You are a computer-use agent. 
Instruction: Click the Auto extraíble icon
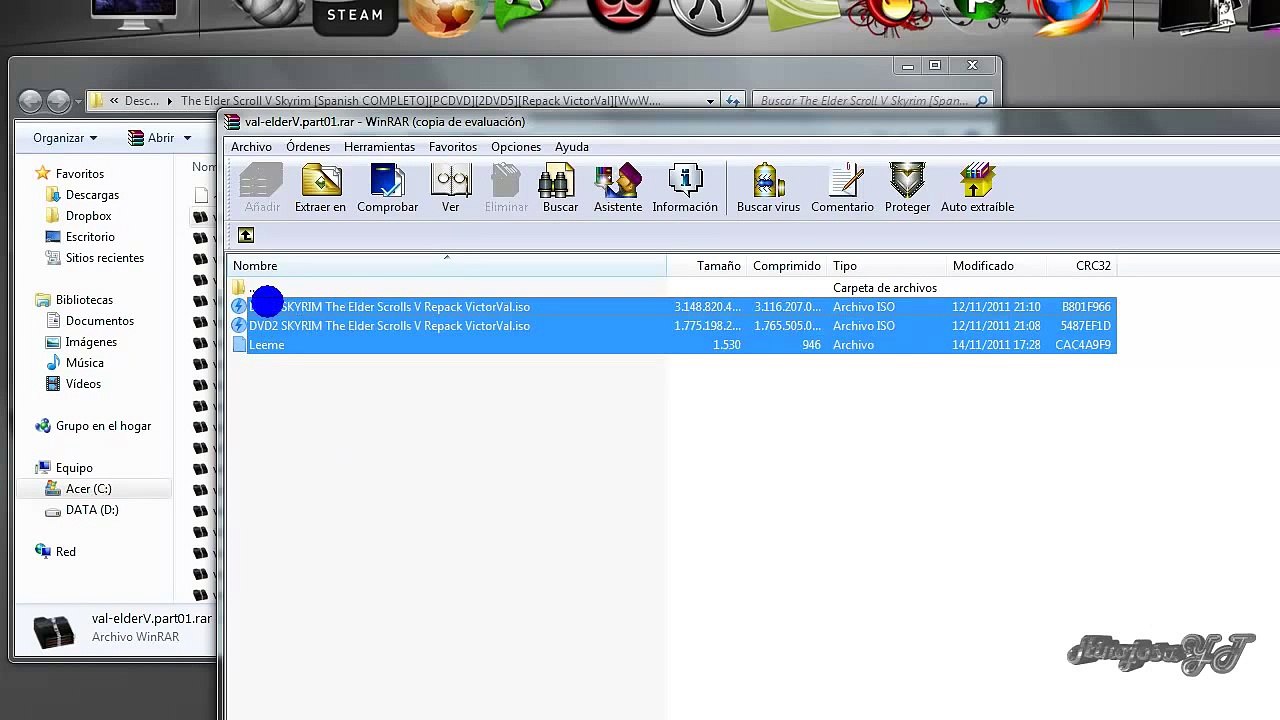(x=977, y=188)
